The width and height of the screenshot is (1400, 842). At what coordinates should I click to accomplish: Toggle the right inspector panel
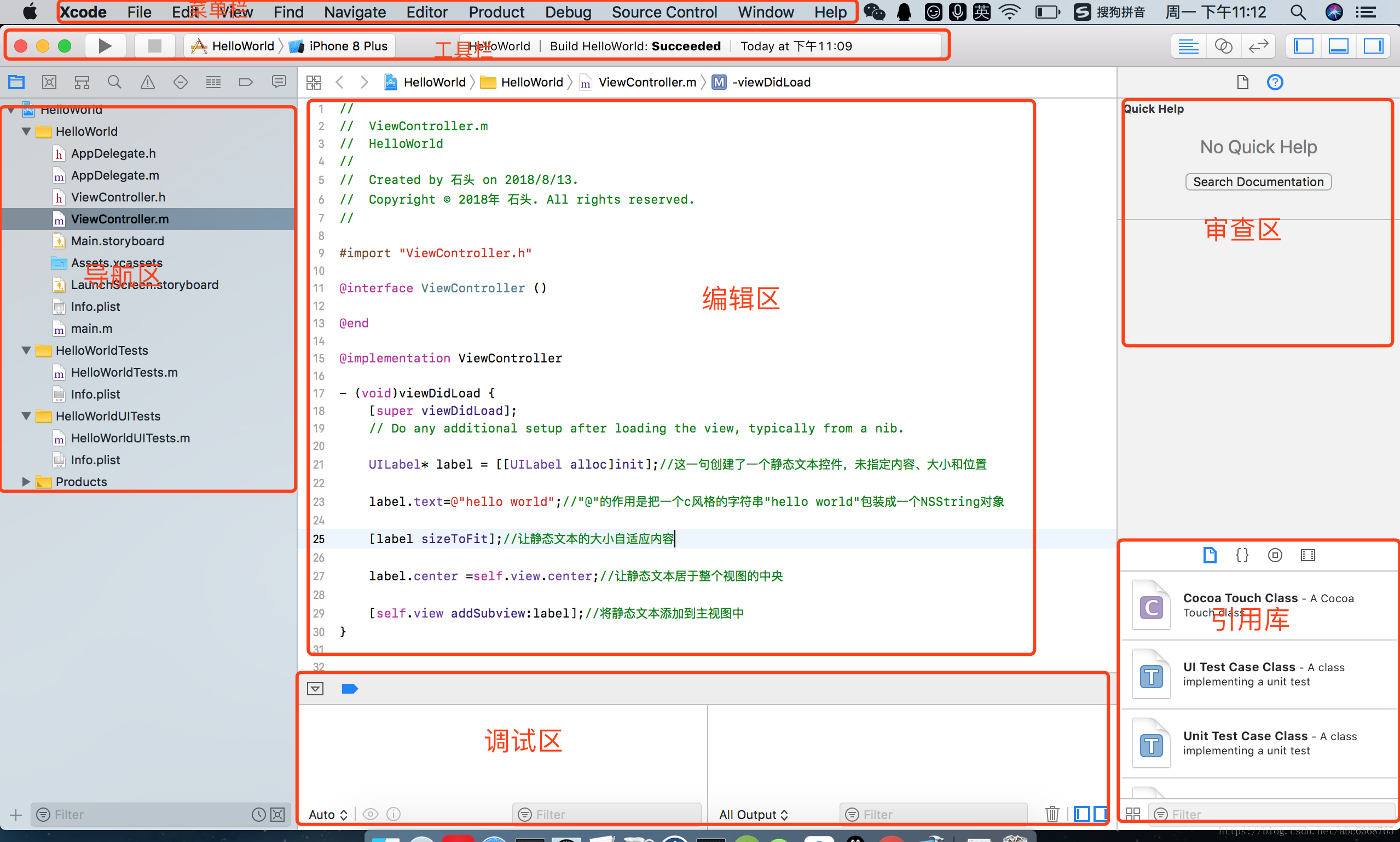point(1374,45)
